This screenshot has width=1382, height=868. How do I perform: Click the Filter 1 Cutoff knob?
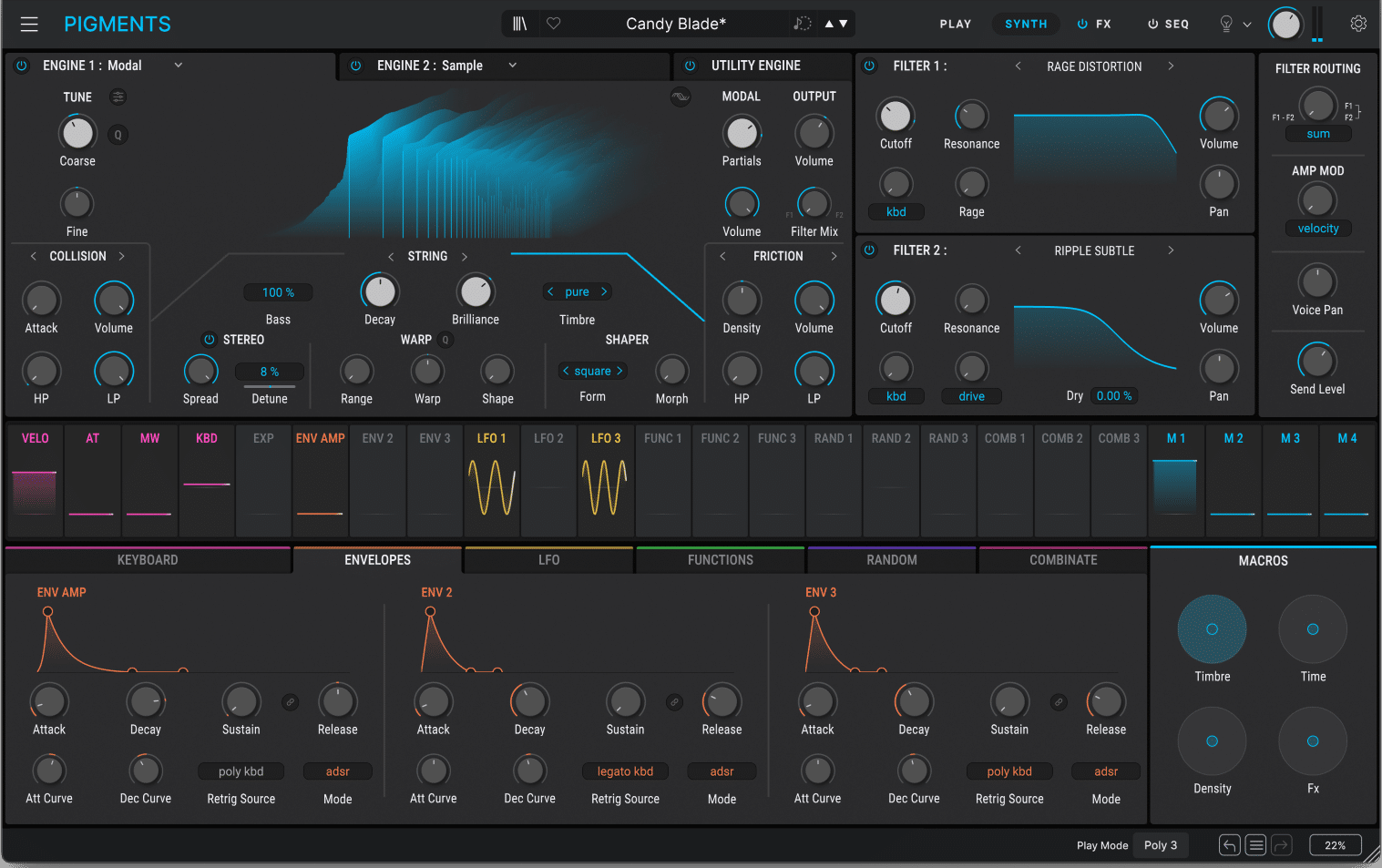(896, 116)
